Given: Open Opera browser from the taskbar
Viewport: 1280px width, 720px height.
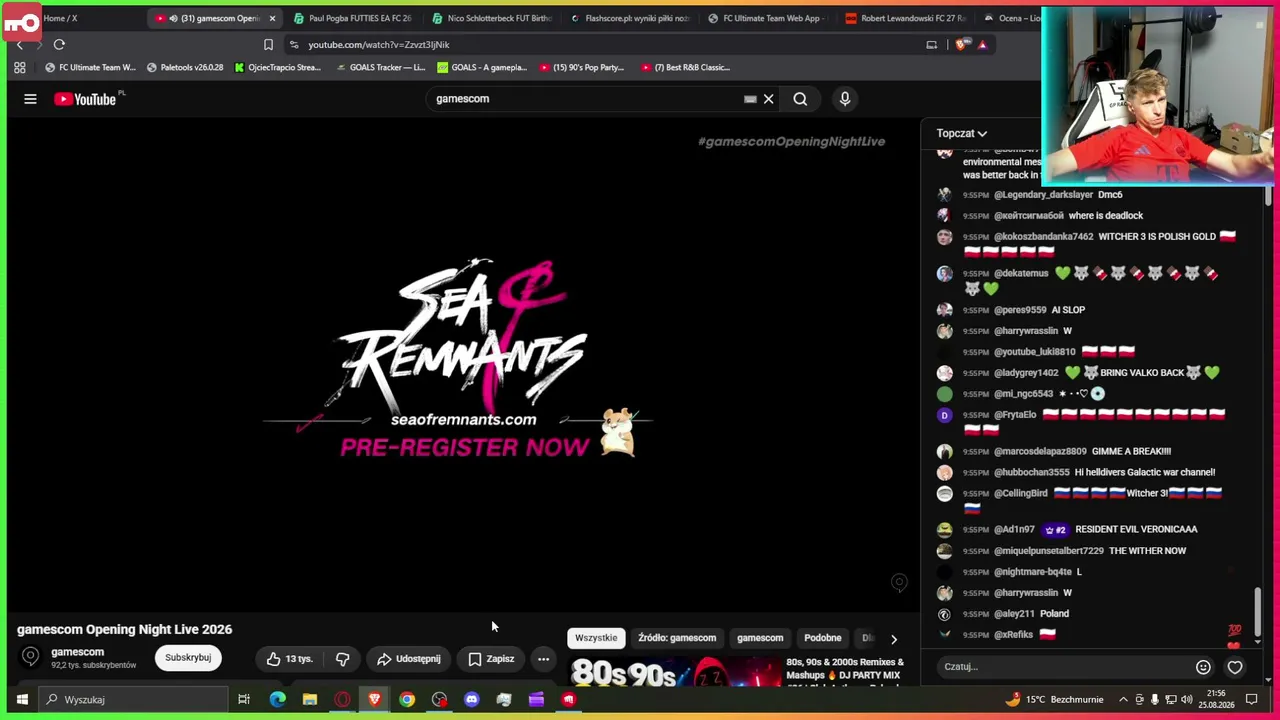Looking at the screenshot, I should coord(342,700).
